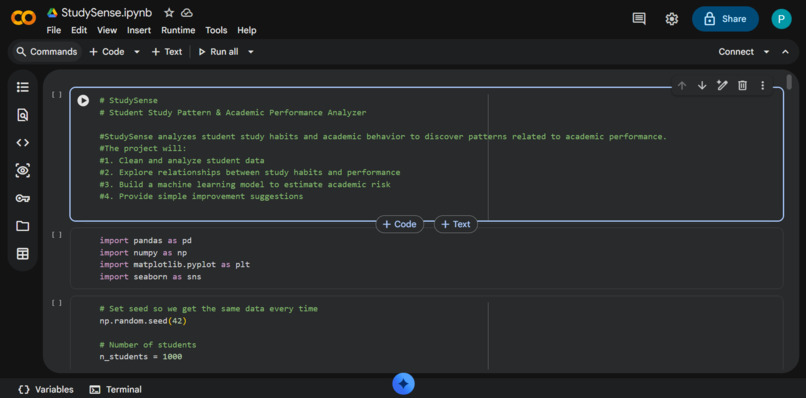Click the 'np.random.seed(42)' line
The width and height of the screenshot is (806, 398).
tap(143, 321)
